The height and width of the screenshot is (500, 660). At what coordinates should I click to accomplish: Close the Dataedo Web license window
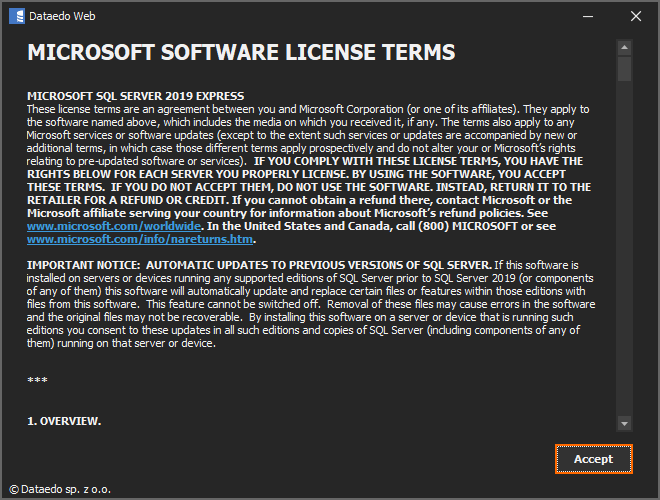coord(636,16)
